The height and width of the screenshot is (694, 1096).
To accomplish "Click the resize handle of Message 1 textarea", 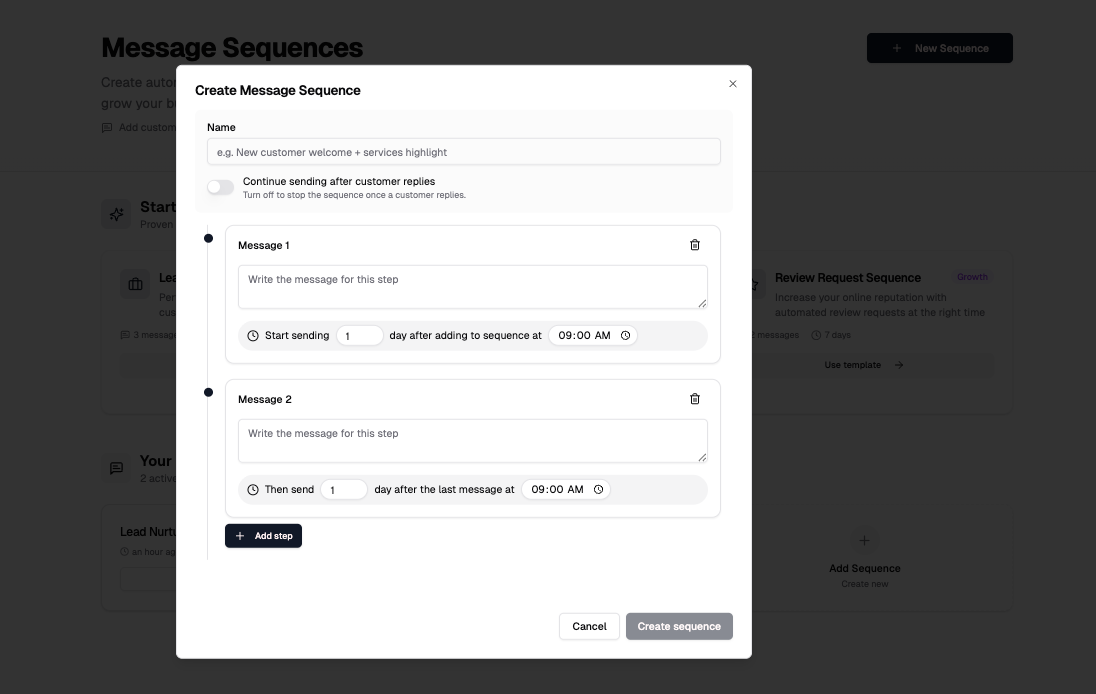I will 702,303.
